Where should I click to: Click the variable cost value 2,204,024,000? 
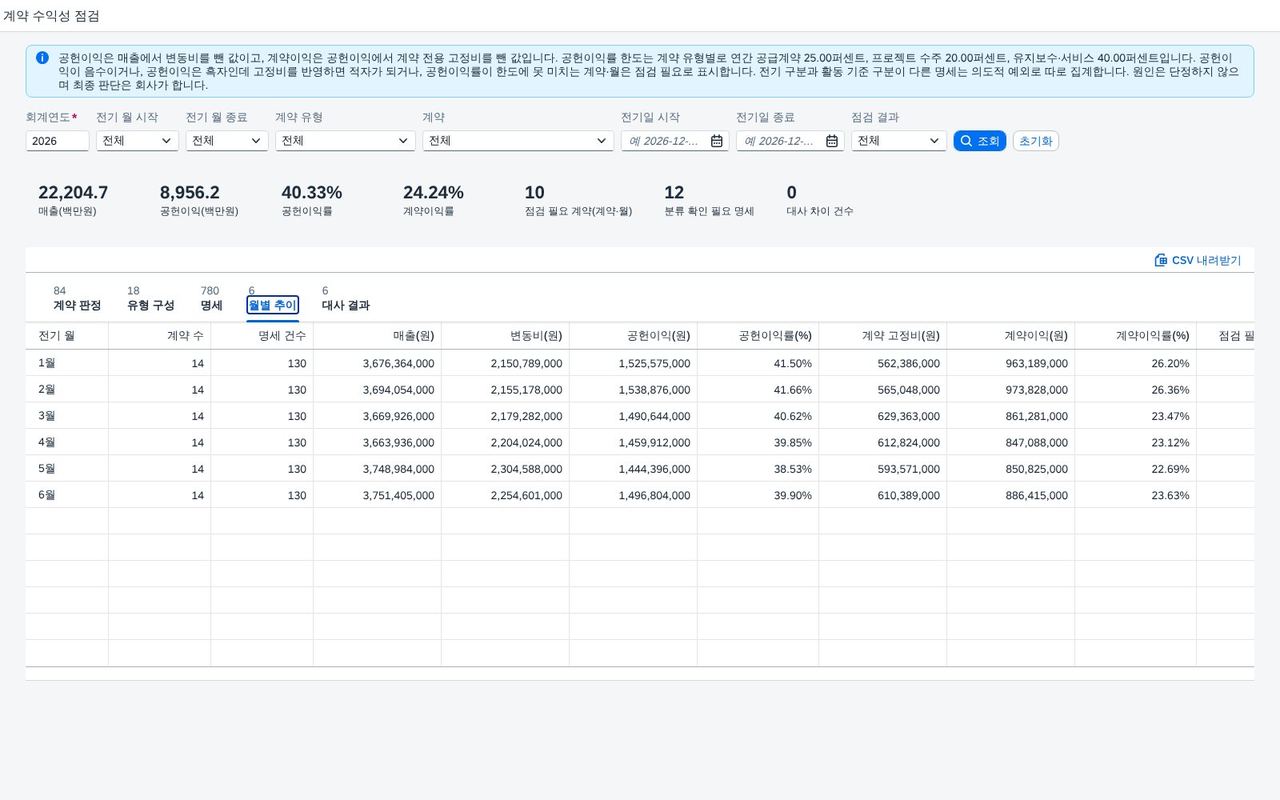click(526, 443)
